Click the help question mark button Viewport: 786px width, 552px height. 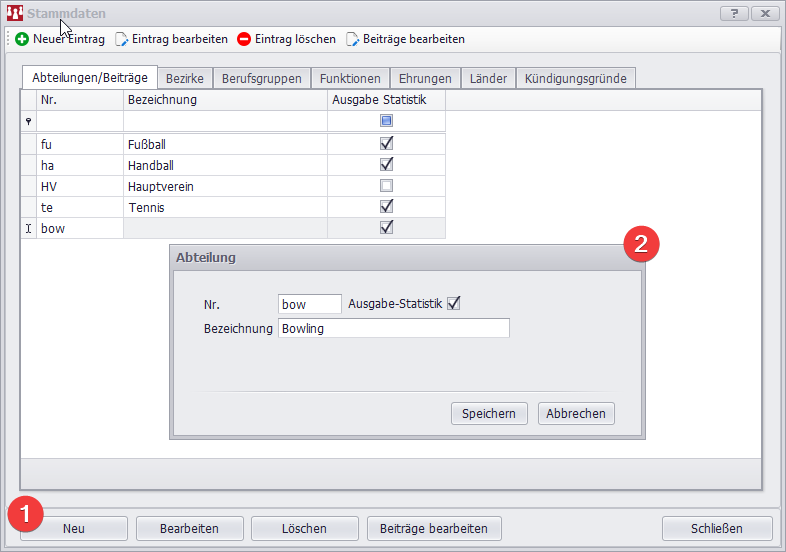click(734, 13)
